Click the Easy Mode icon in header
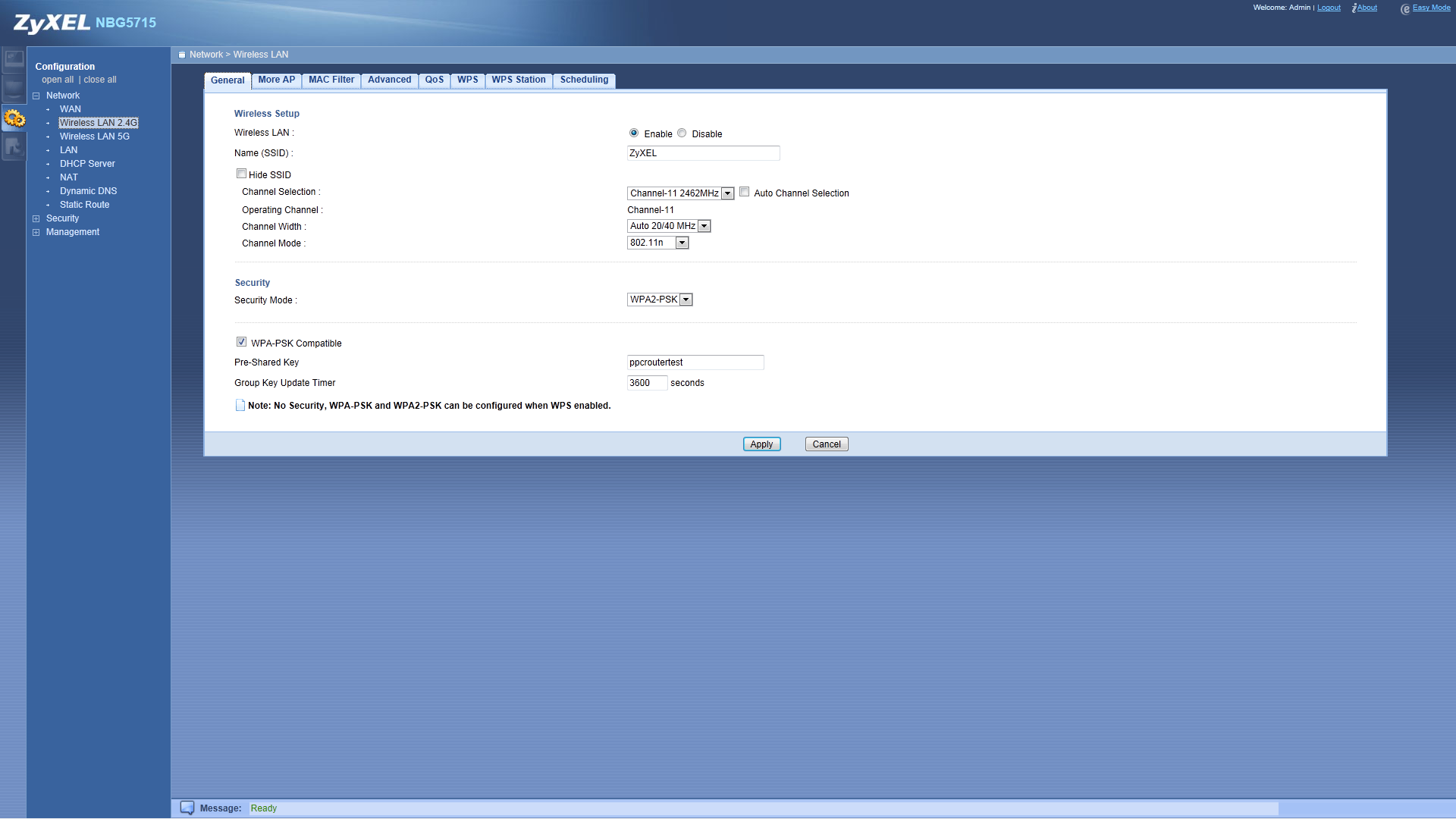Image resolution: width=1456 pixels, height=819 pixels. [x=1405, y=9]
